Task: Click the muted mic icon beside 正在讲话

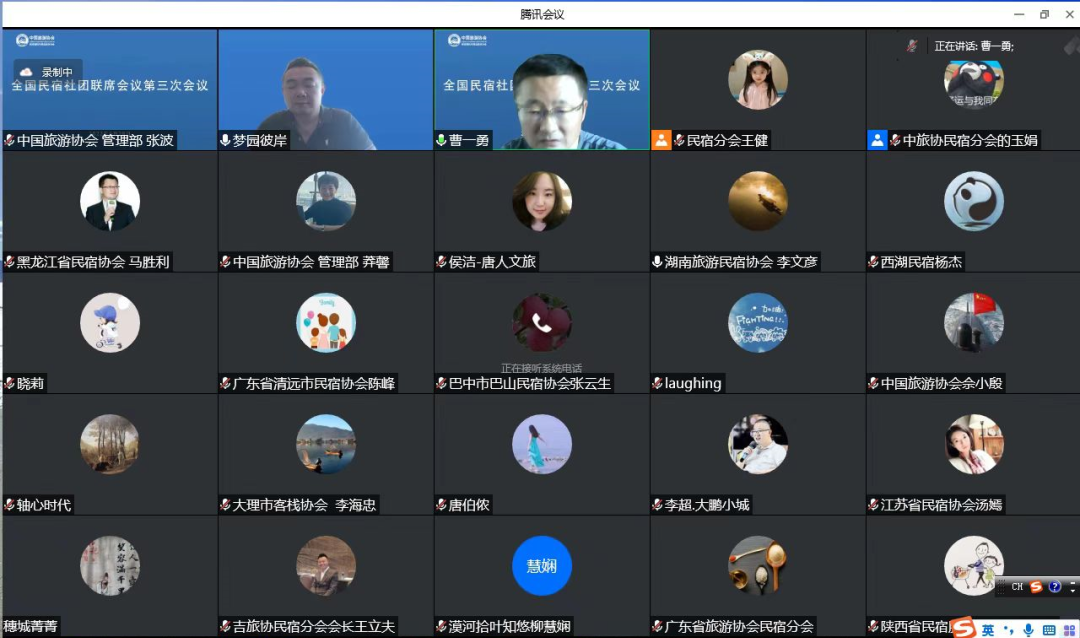Action: [x=912, y=46]
